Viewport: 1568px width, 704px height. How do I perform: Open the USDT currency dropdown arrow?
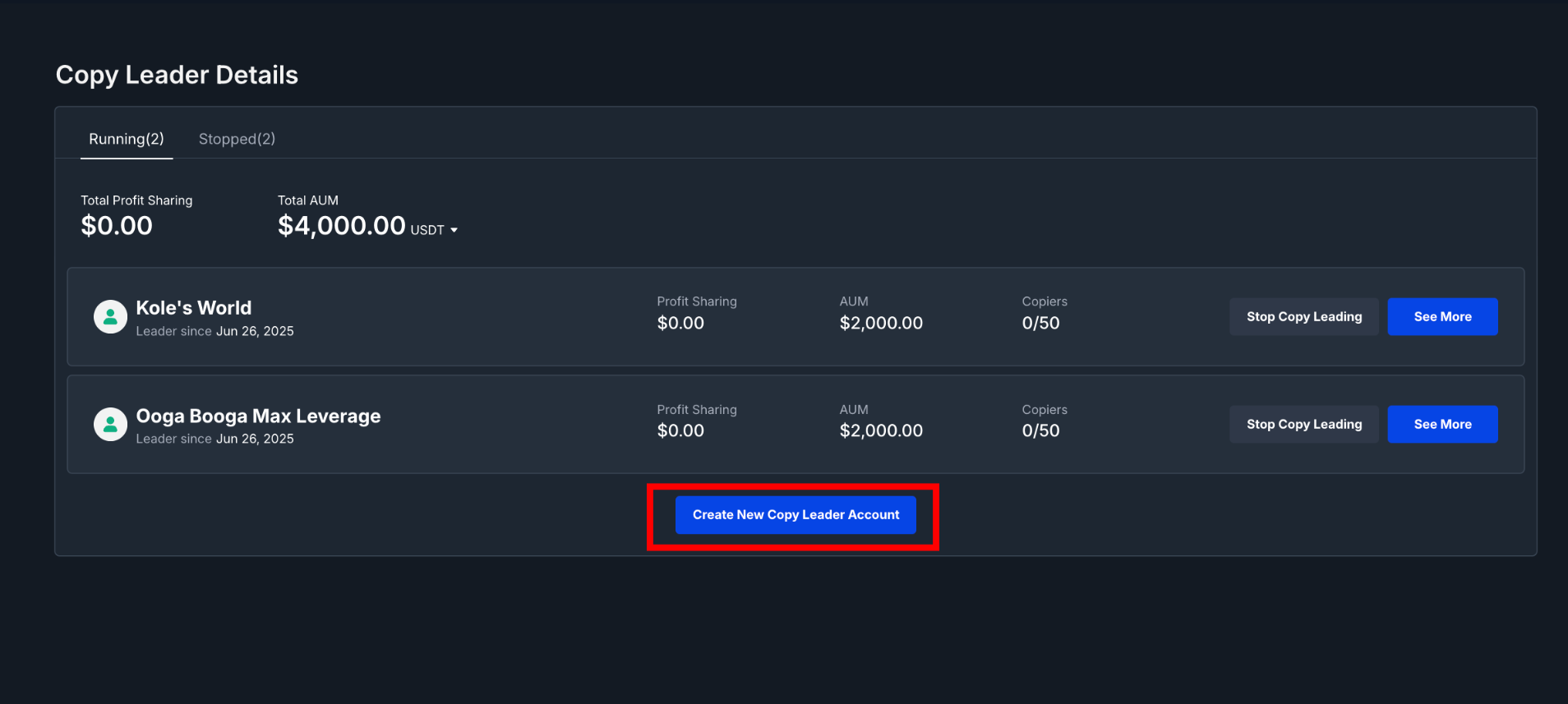(454, 230)
